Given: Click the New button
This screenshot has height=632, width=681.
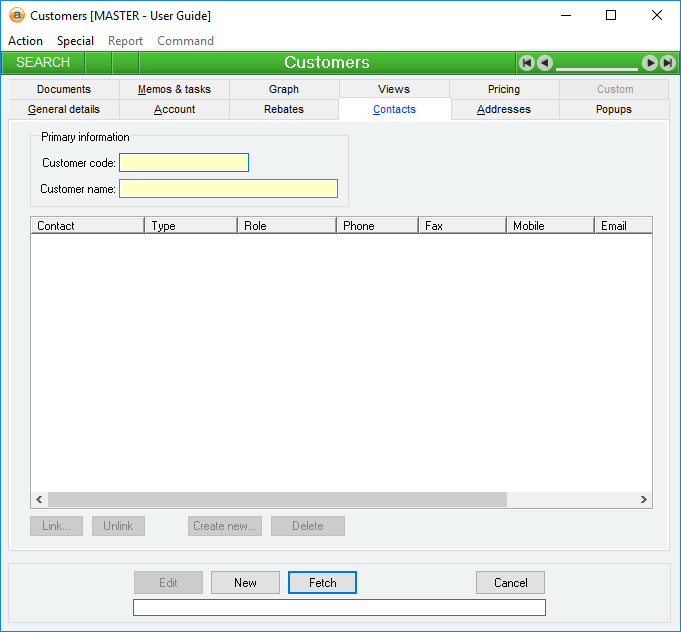Looking at the screenshot, I should click(245, 583).
